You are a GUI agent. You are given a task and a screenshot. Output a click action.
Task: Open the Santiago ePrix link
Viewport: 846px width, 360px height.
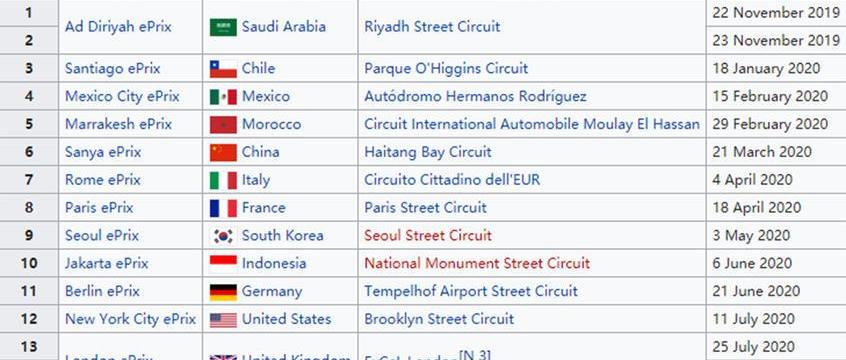click(x=113, y=69)
